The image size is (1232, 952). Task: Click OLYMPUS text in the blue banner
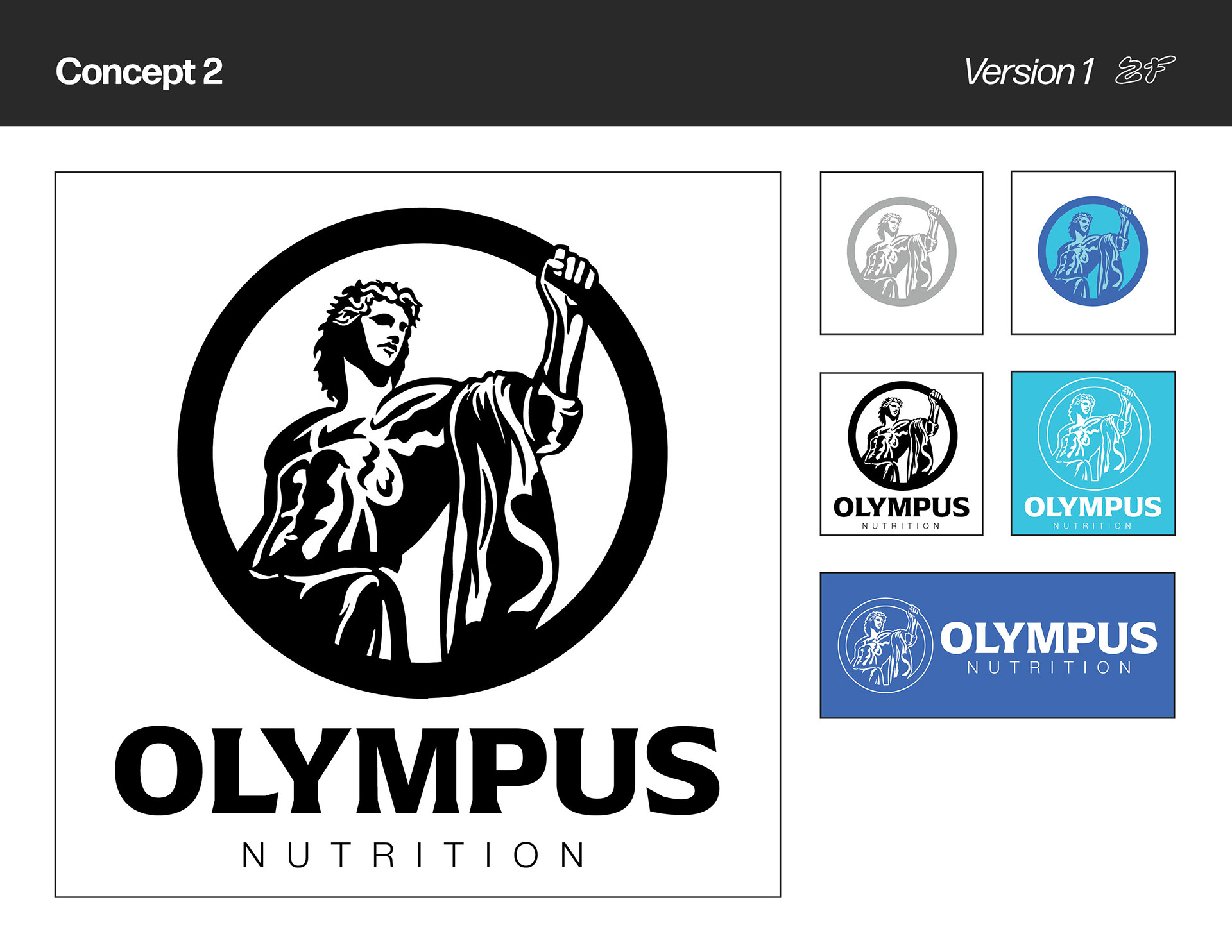click(x=1049, y=638)
